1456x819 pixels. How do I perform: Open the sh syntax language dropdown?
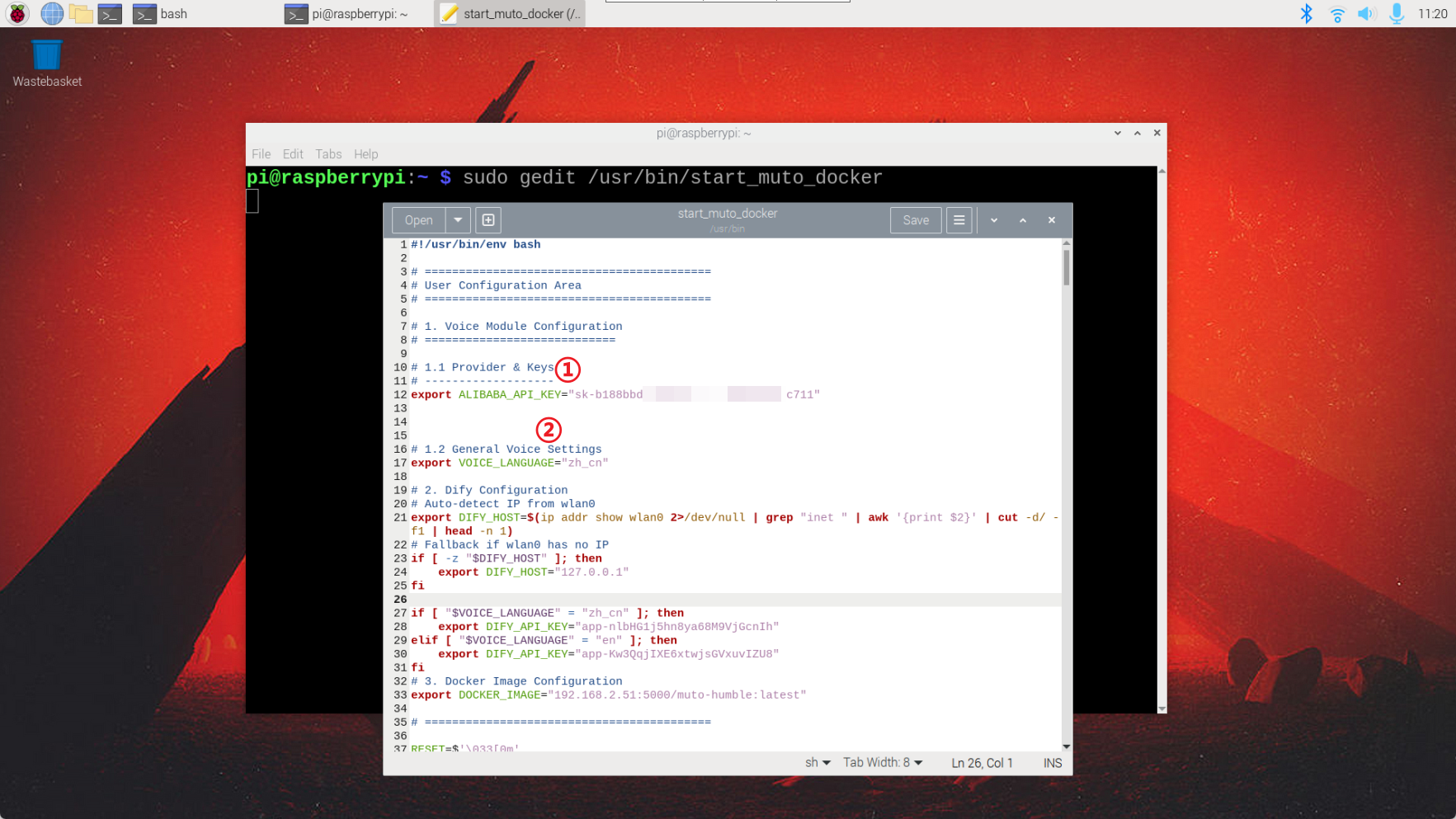[x=818, y=763]
